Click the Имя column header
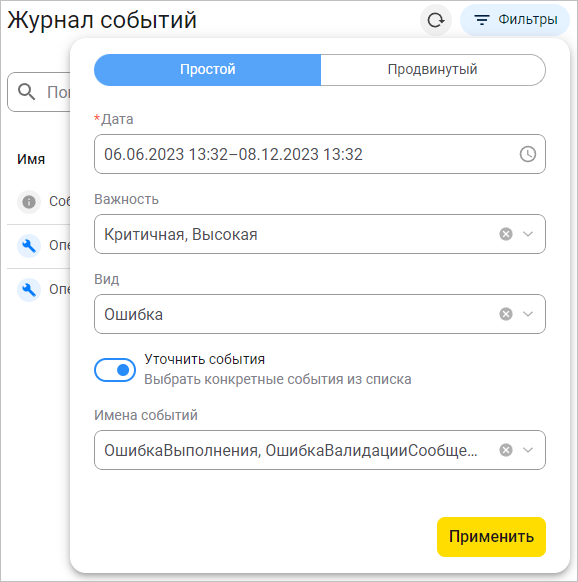 (x=31, y=159)
